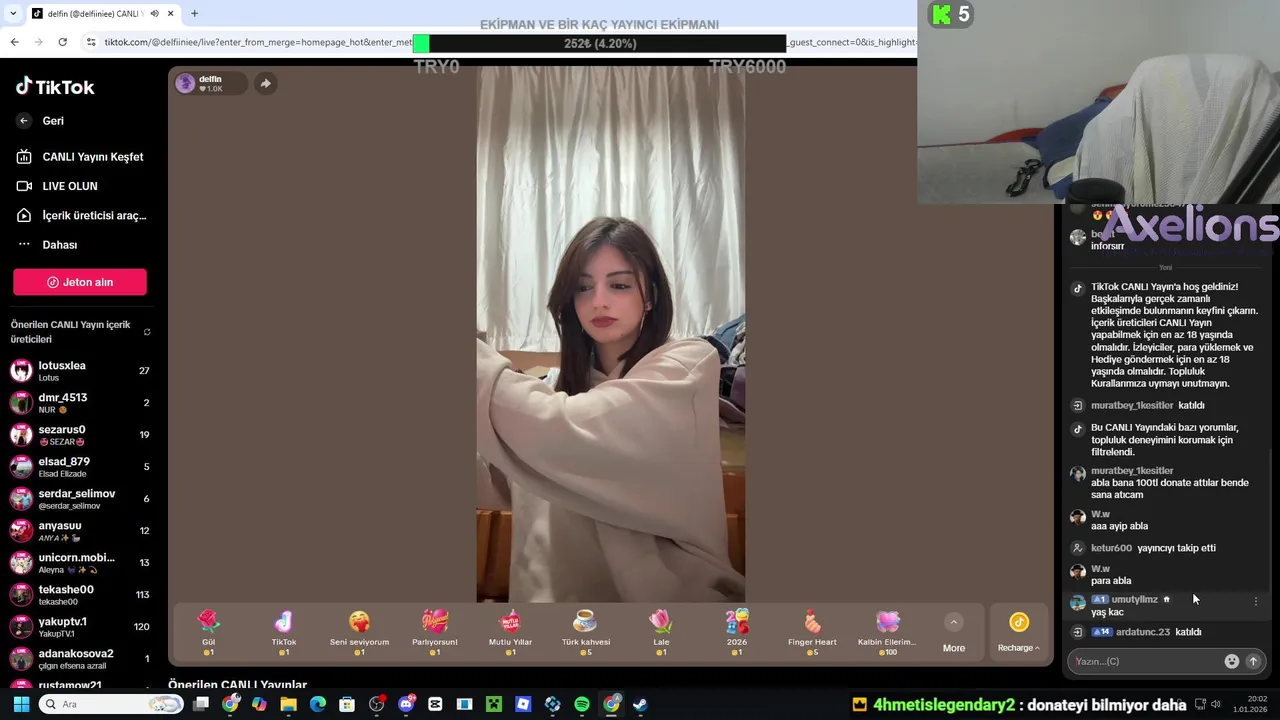Select yakuptv.1 in suggested creators
The width and height of the screenshot is (1280, 720).
(x=80, y=627)
